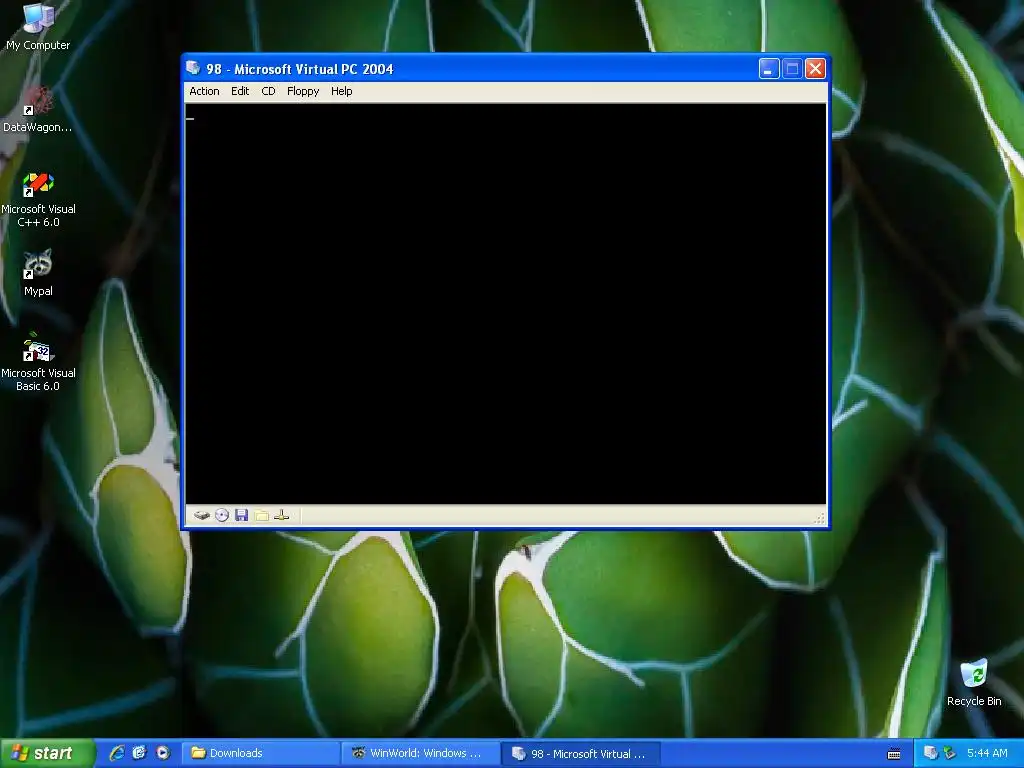
Task: Select the DataWagon desktop shortcut
Action: (37, 110)
